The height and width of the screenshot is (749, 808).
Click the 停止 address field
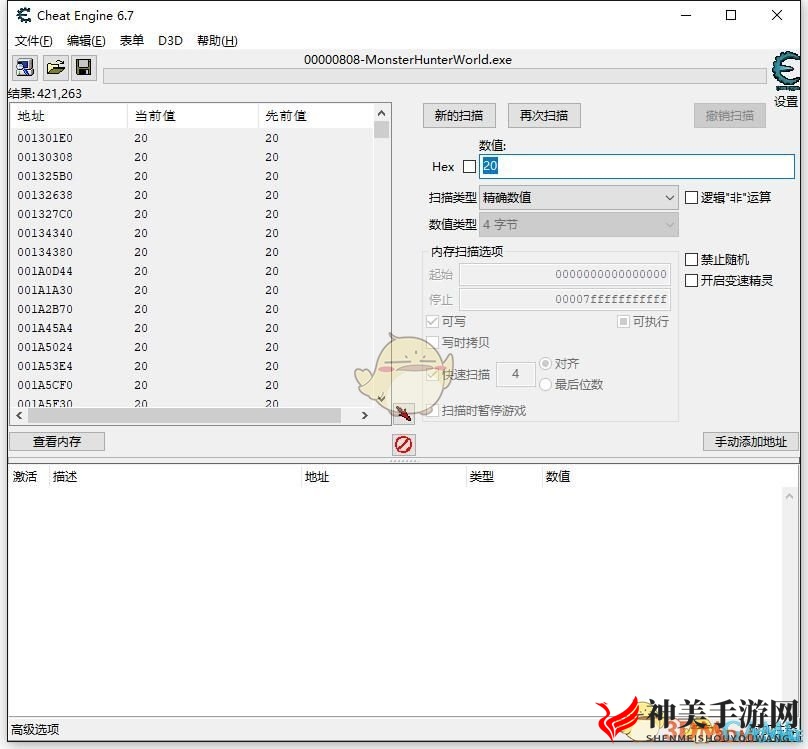(565, 299)
